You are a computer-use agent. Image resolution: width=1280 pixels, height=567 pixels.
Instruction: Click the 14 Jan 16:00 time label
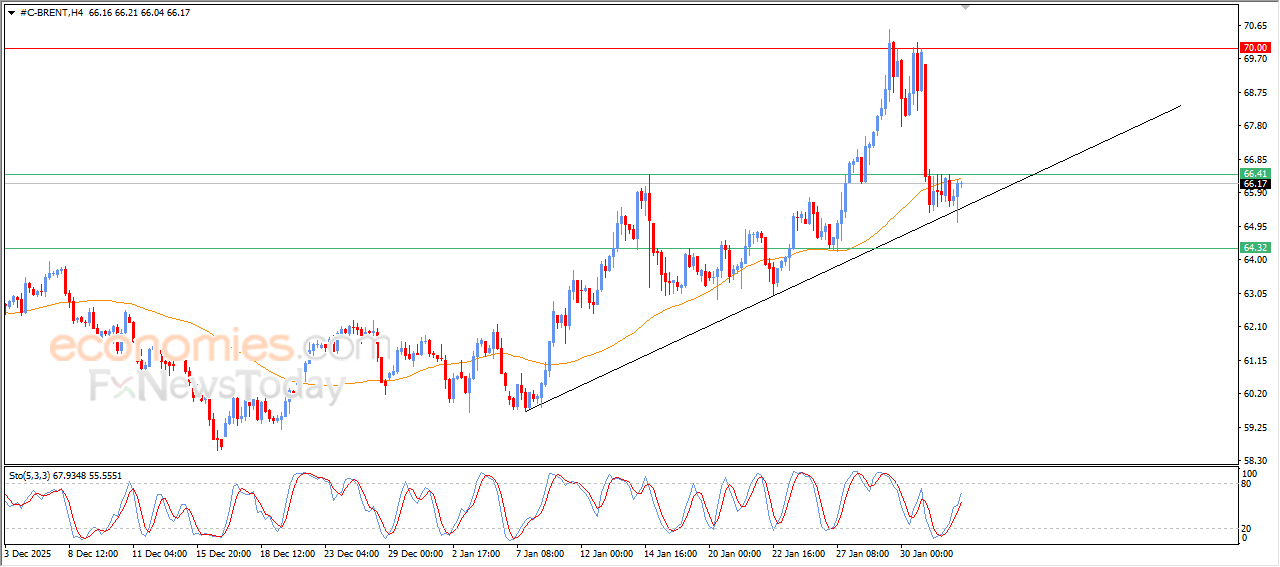(673, 553)
